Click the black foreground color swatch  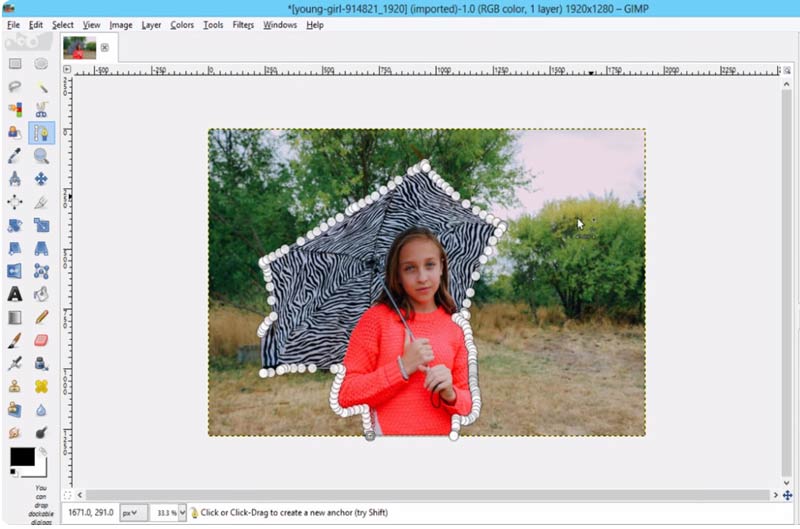click(x=22, y=457)
